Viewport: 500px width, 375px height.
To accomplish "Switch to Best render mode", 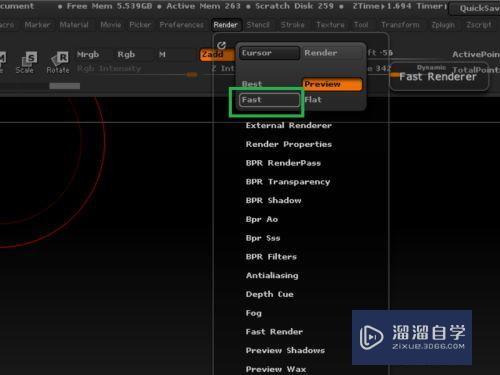I will [x=269, y=84].
